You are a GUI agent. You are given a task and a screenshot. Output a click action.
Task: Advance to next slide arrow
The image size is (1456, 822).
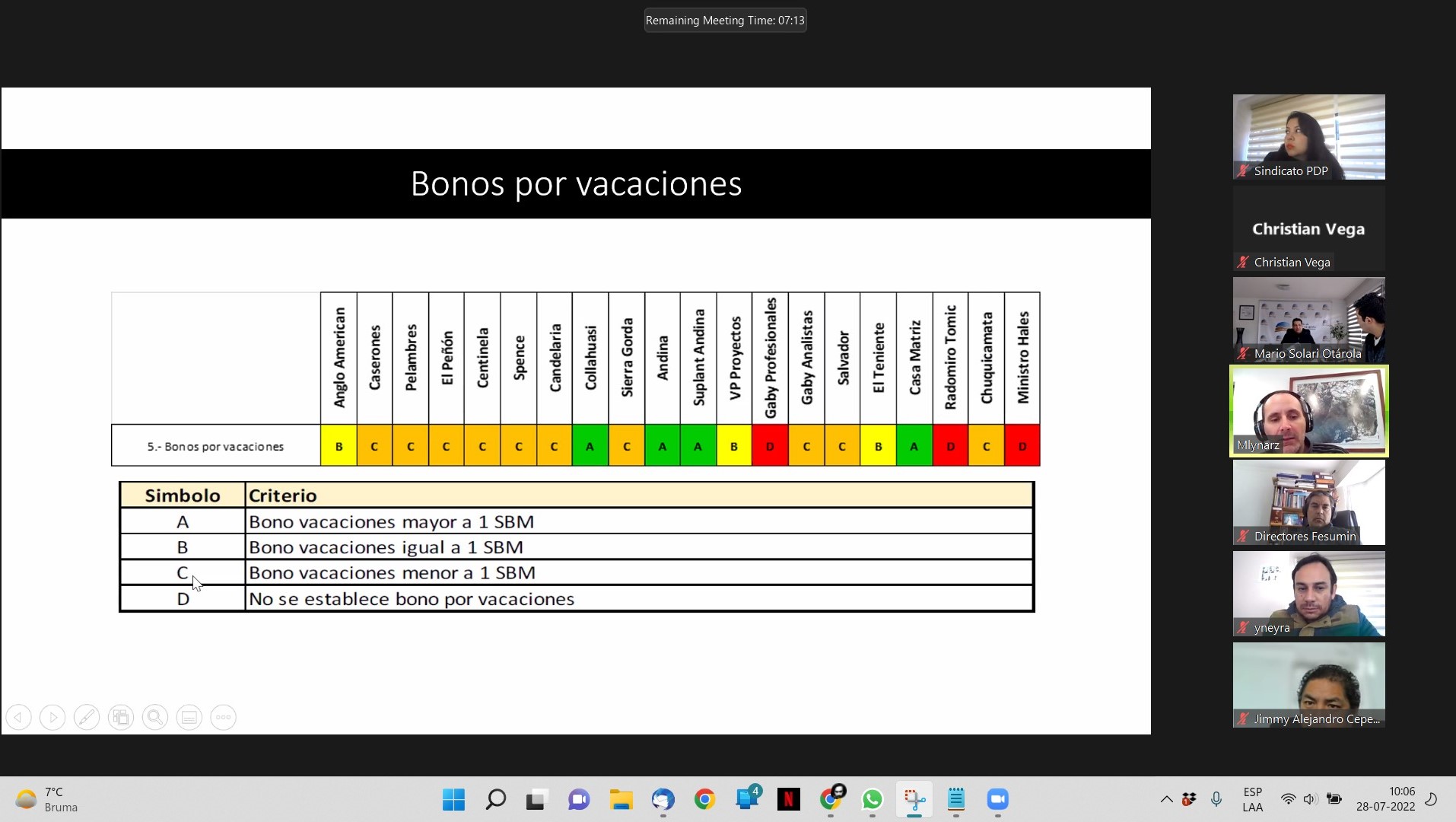point(52,717)
